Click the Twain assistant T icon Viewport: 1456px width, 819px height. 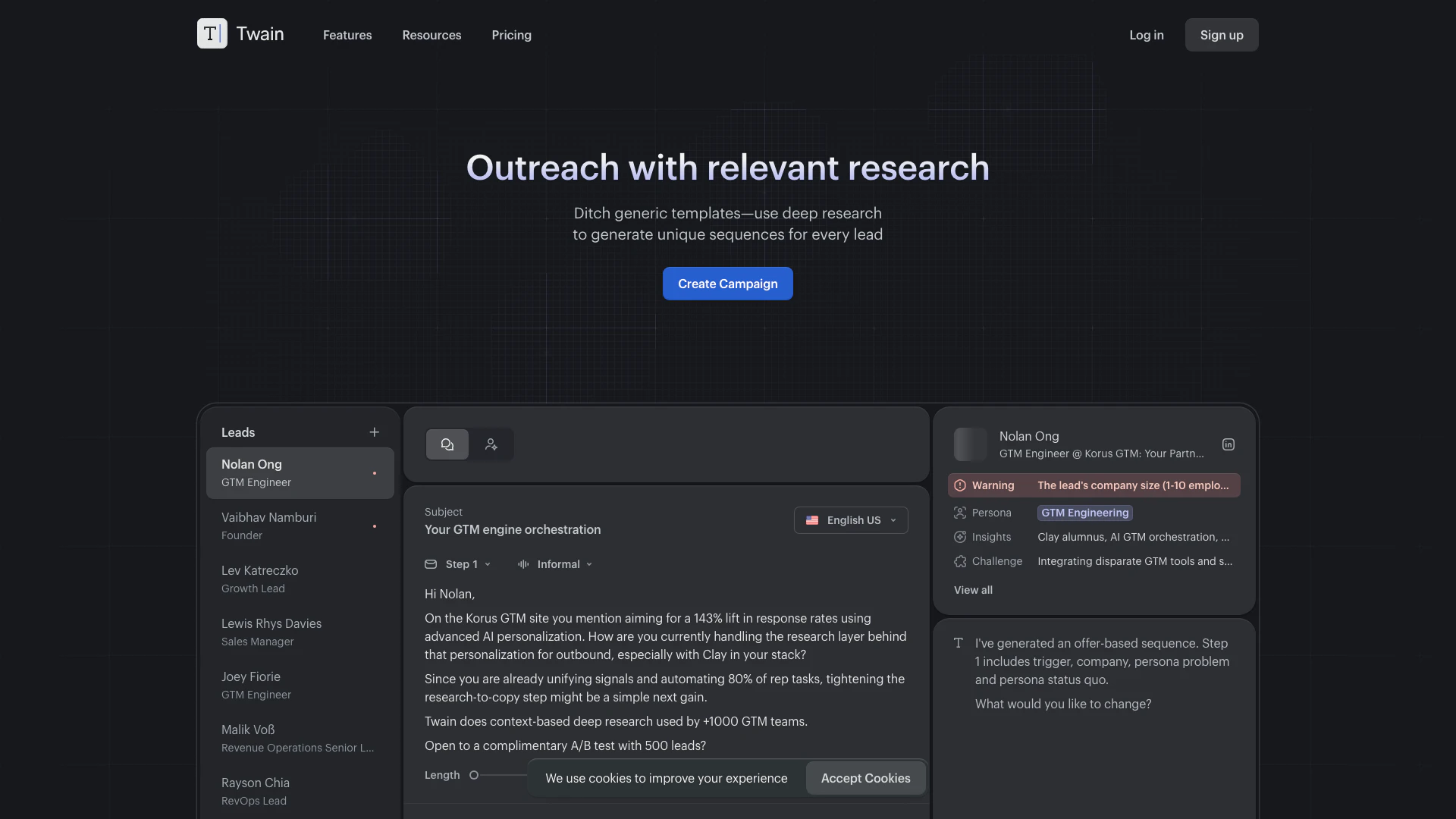pos(959,643)
